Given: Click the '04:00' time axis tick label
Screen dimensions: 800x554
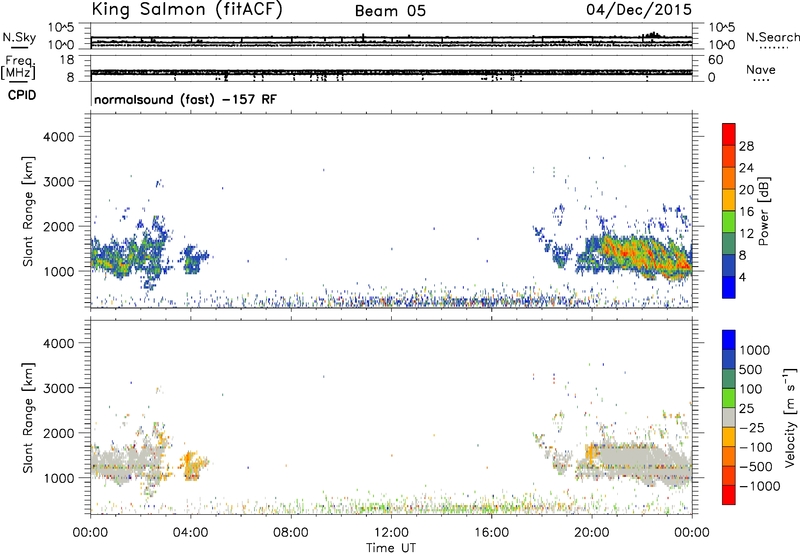Looking at the screenshot, I should pos(191,533).
